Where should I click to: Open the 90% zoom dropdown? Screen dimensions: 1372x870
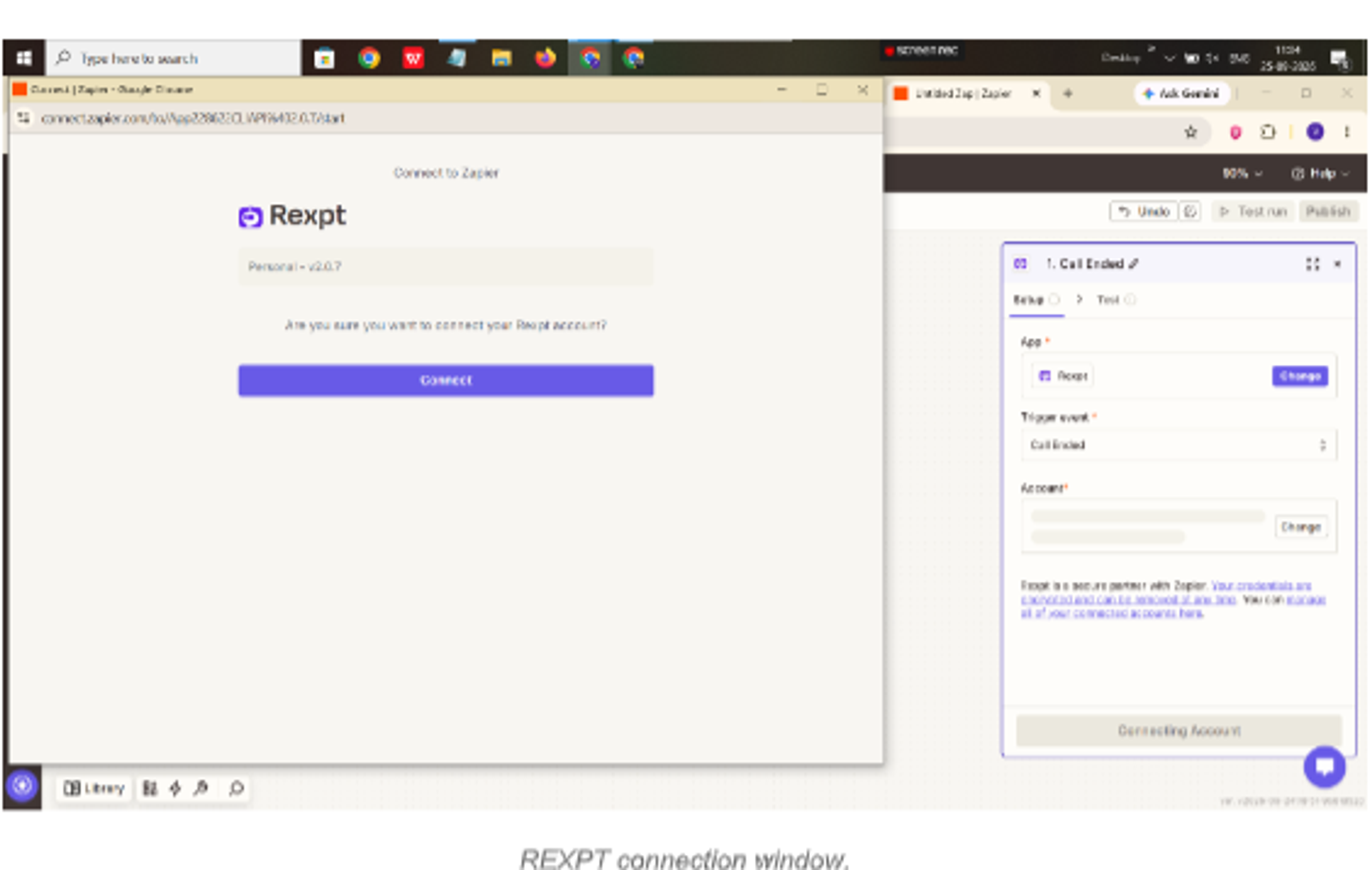click(1242, 173)
